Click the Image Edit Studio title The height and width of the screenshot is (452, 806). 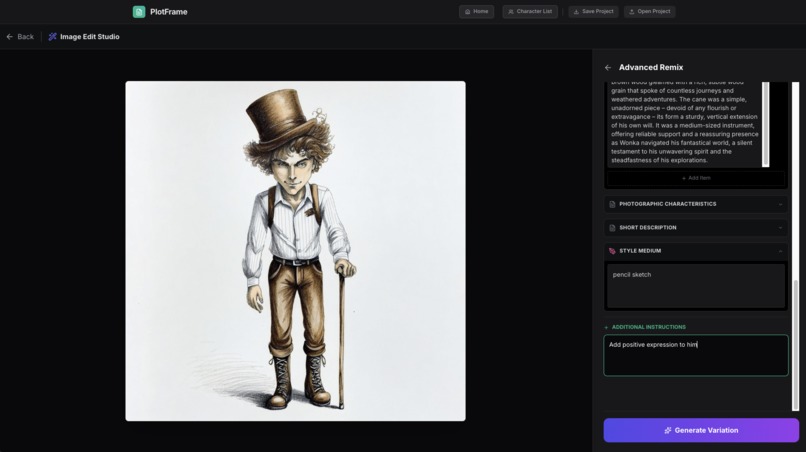pos(90,37)
